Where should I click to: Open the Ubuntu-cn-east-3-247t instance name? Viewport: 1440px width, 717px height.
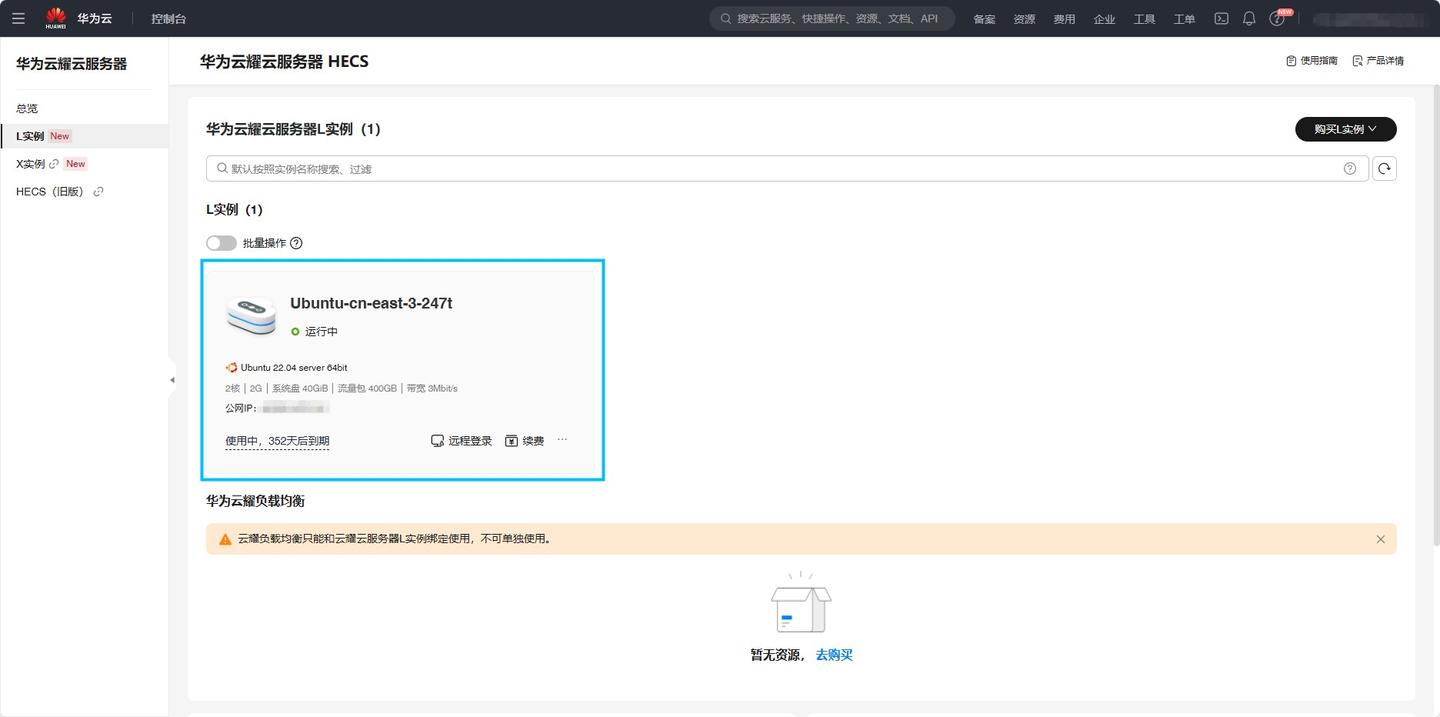coord(371,303)
